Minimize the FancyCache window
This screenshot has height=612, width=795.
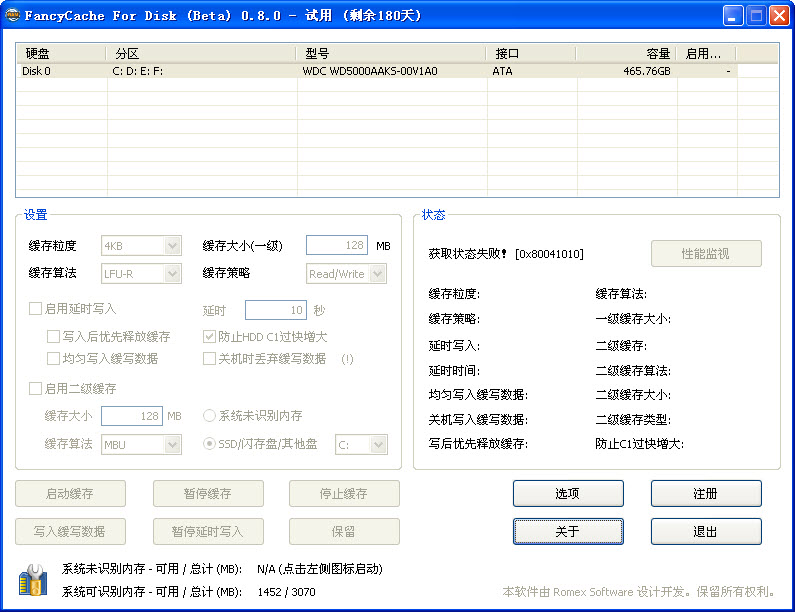click(733, 15)
